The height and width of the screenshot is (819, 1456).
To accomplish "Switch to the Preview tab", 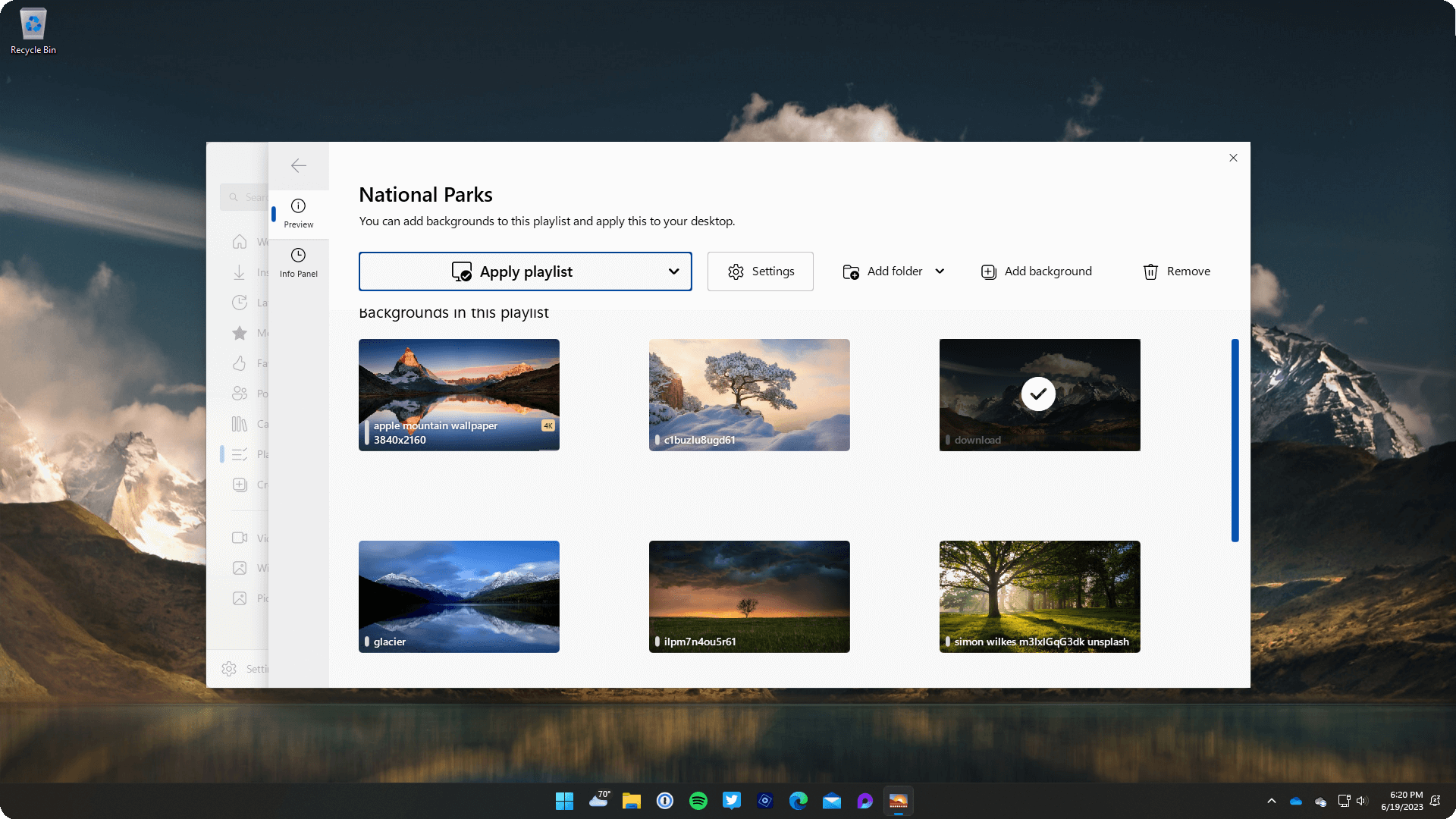I will click(x=298, y=213).
